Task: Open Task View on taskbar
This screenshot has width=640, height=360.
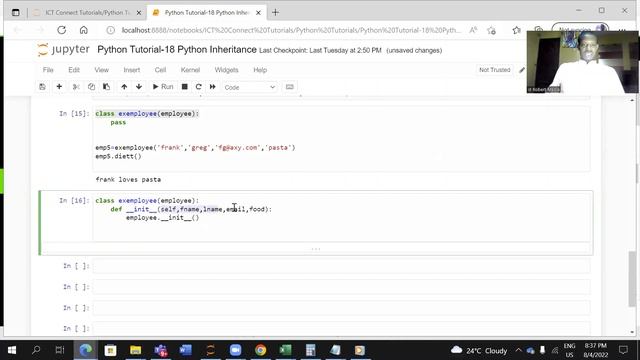Action: [60, 350]
